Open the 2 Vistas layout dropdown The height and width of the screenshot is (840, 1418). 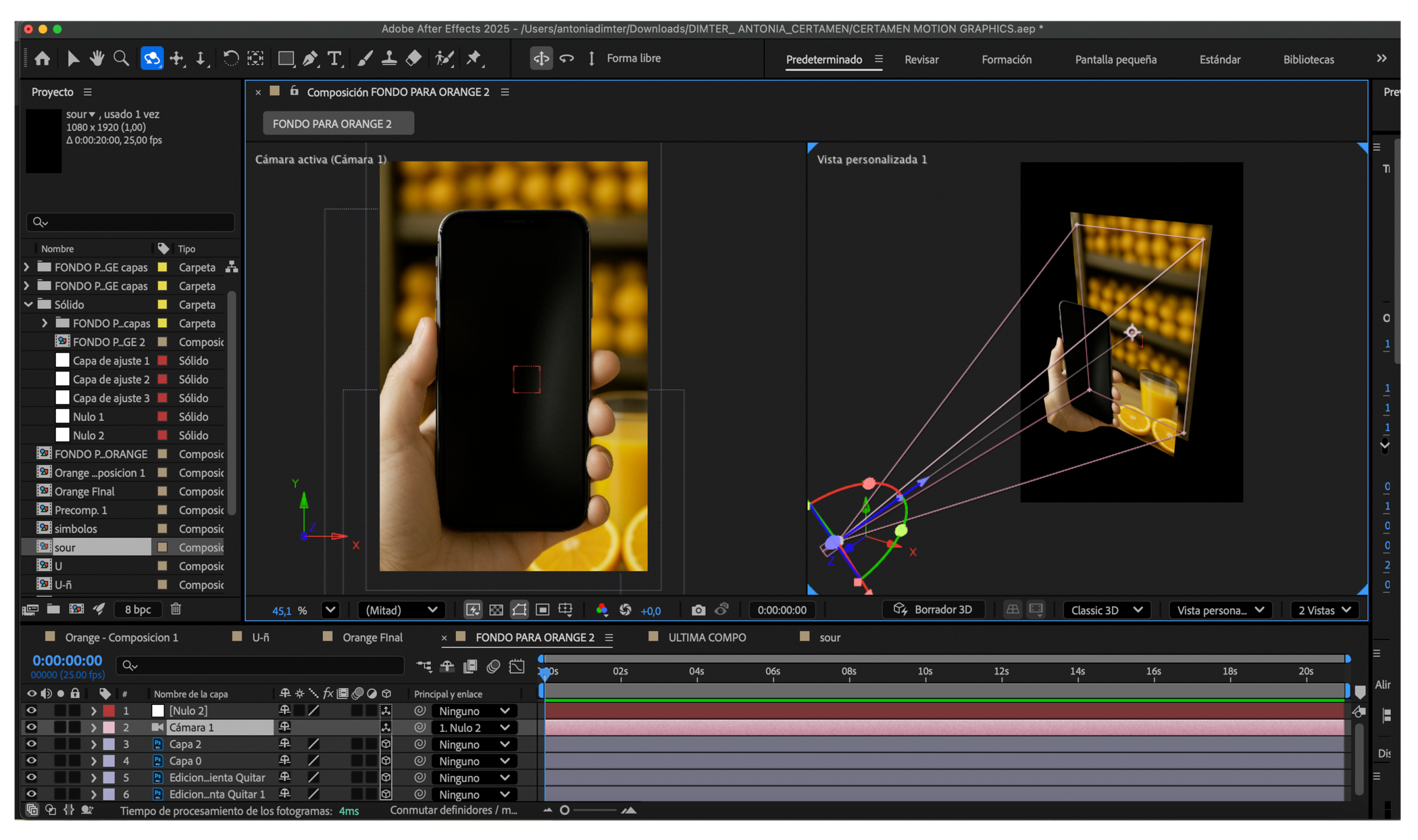[1323, 610]
